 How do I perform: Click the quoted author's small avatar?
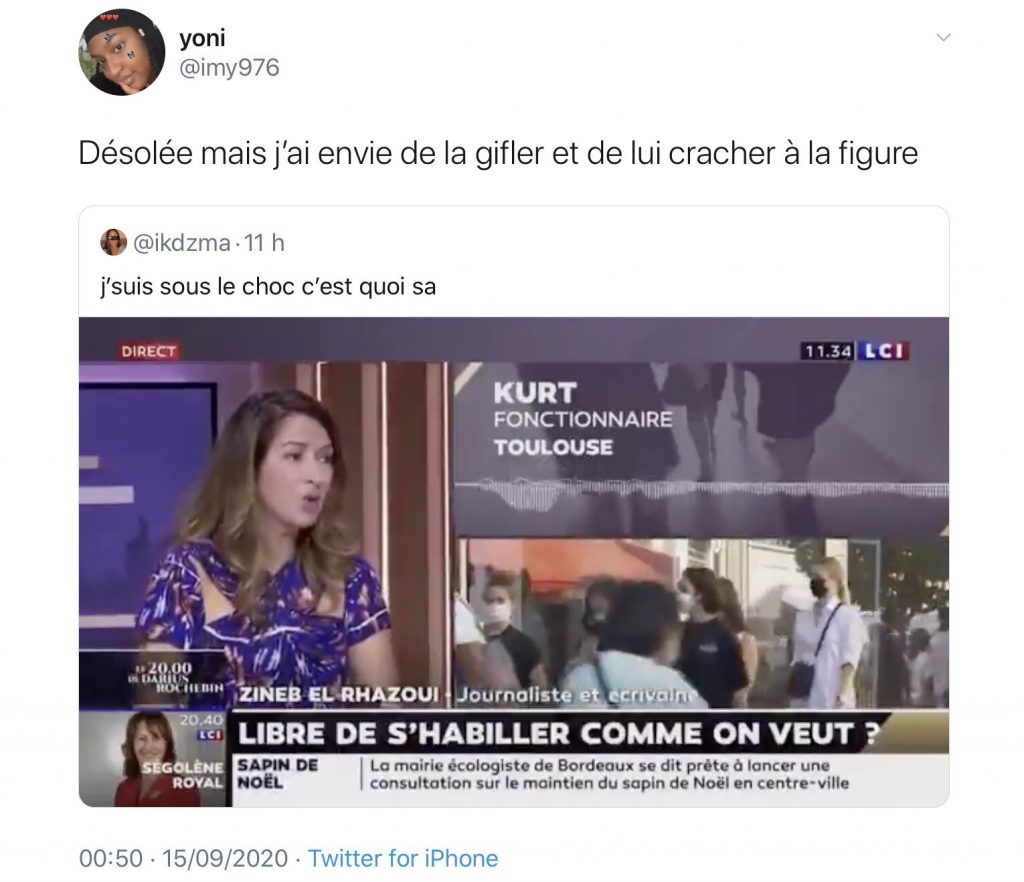click(x=113, y=242)
